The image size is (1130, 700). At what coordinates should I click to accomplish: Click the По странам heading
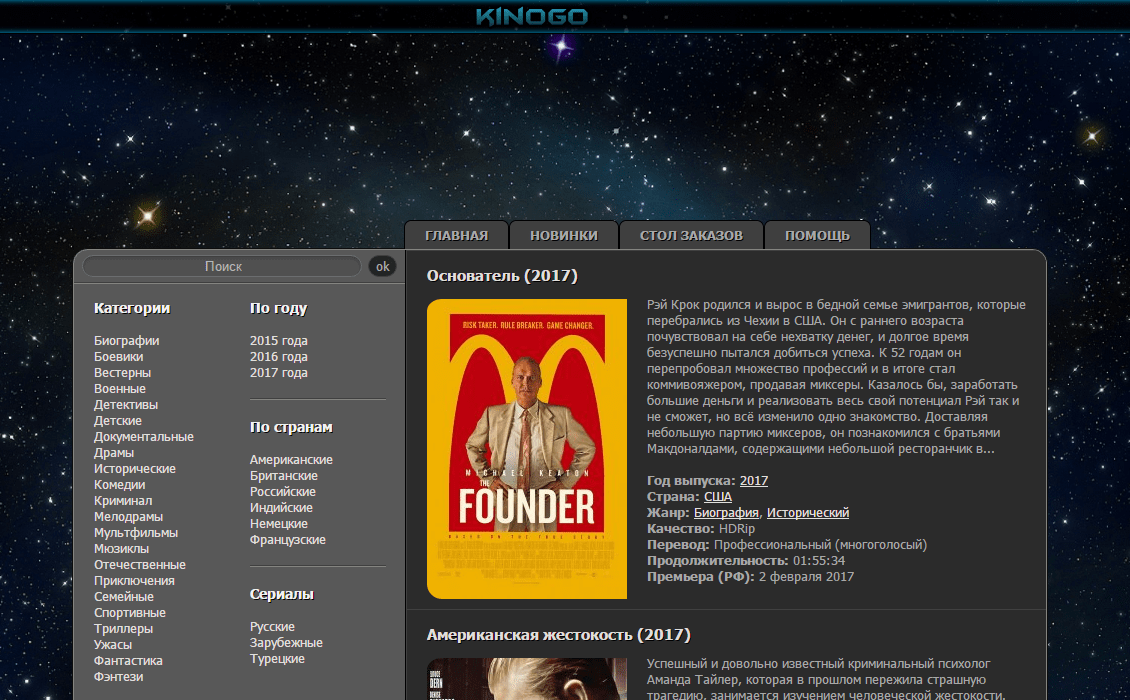coord(291,427)
